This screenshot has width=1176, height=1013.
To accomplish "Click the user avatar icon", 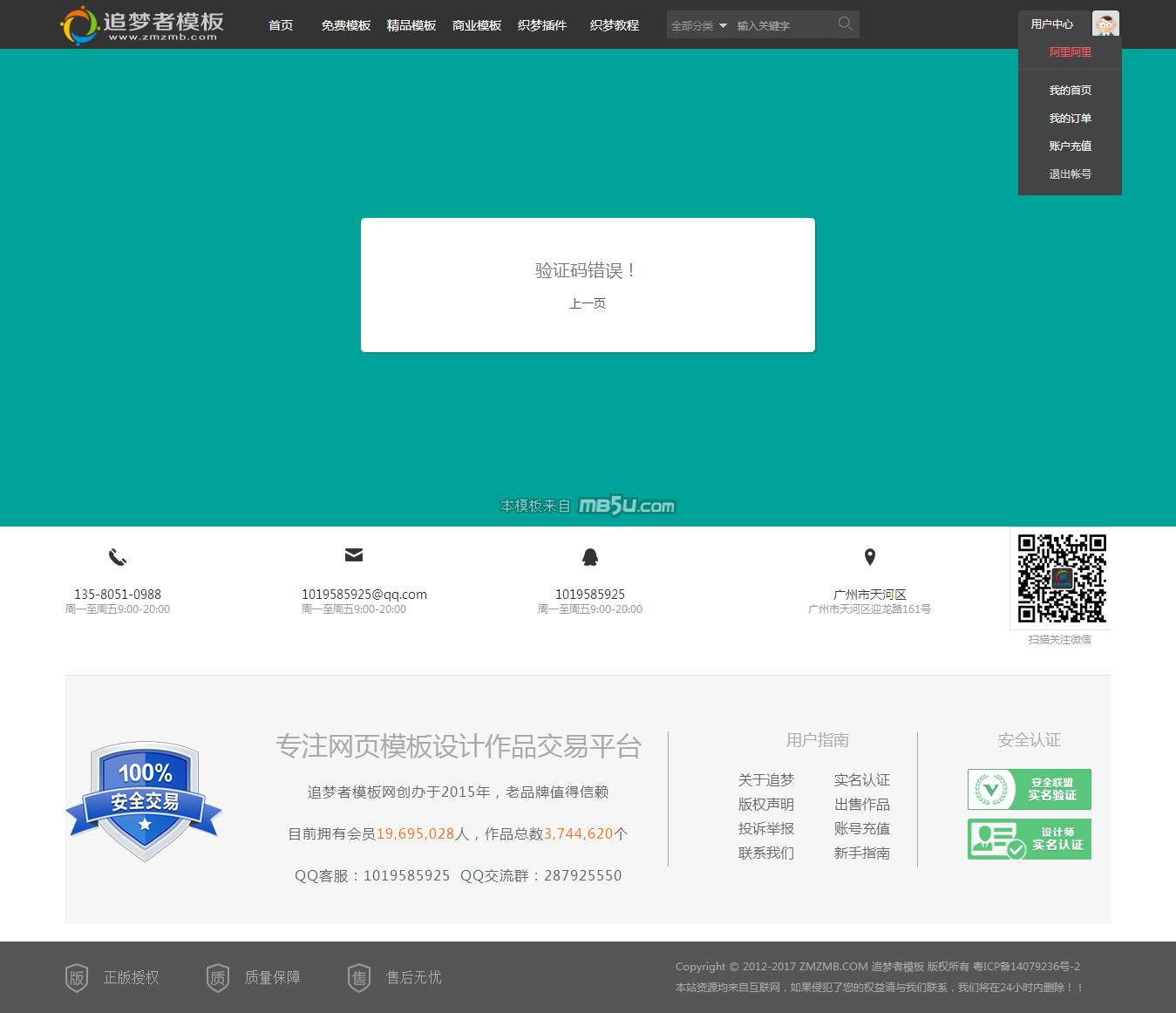I will [x=1105, y=24].
